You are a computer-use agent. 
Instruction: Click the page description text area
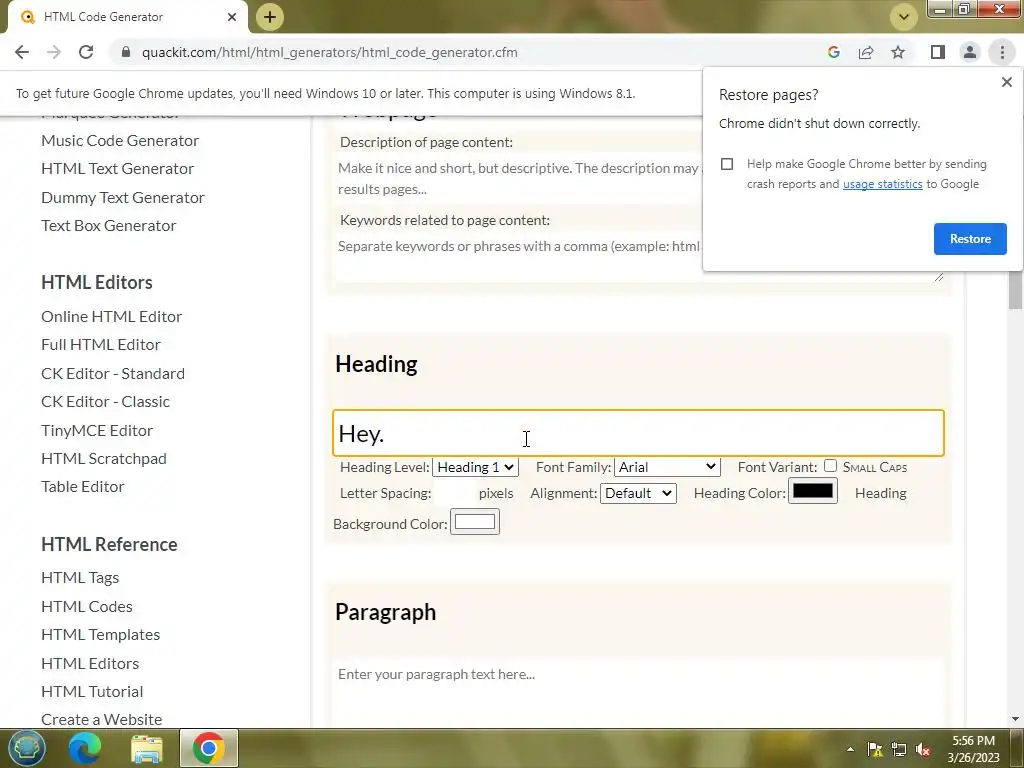click(519, 178)
